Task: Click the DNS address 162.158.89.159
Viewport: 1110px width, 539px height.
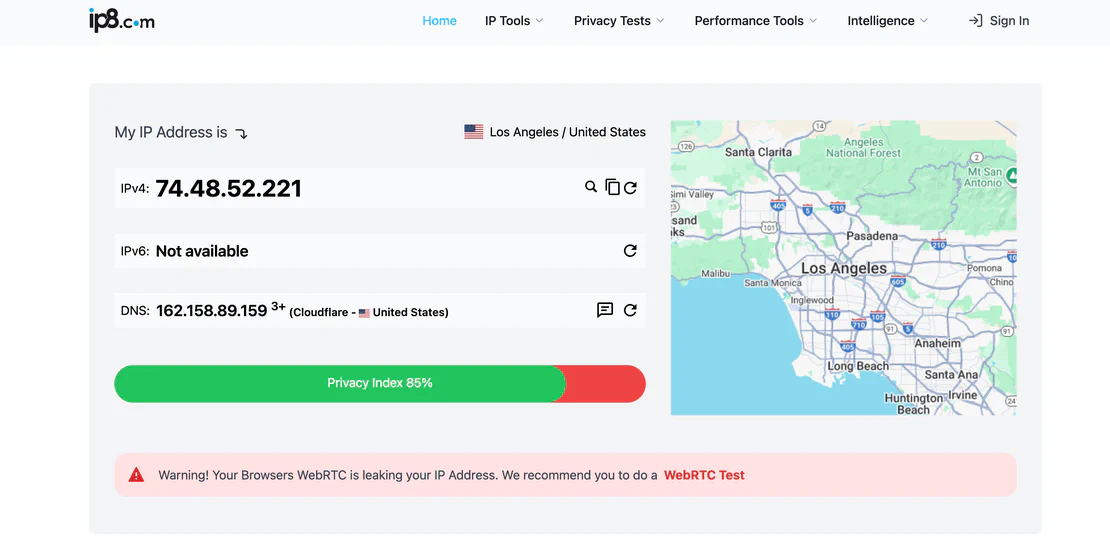Action: coord(211,311)
